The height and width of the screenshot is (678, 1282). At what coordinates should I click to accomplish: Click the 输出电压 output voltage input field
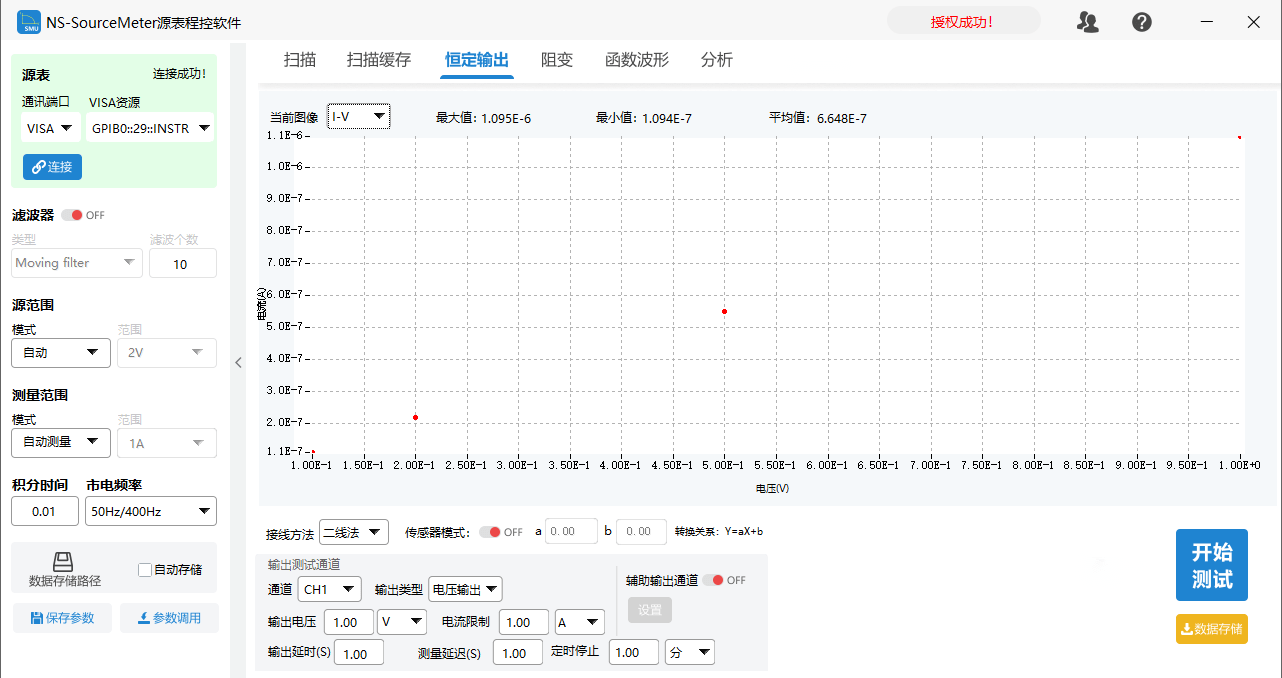[x=348, y=621]
